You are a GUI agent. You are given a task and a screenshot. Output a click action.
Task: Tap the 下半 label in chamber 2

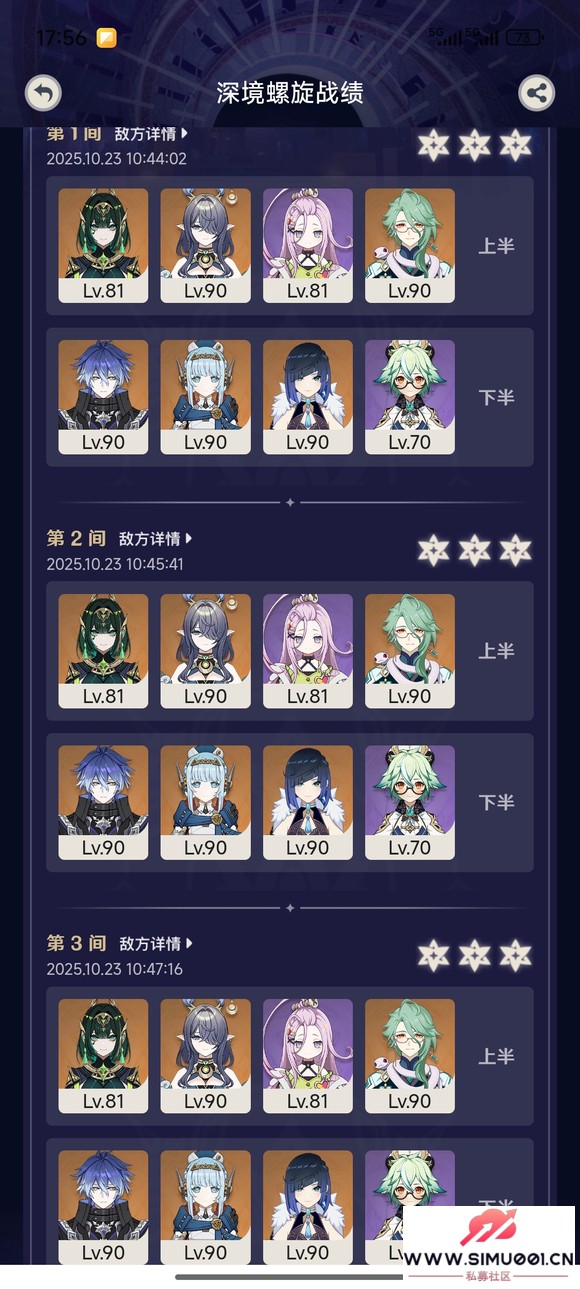click(496, 802)
